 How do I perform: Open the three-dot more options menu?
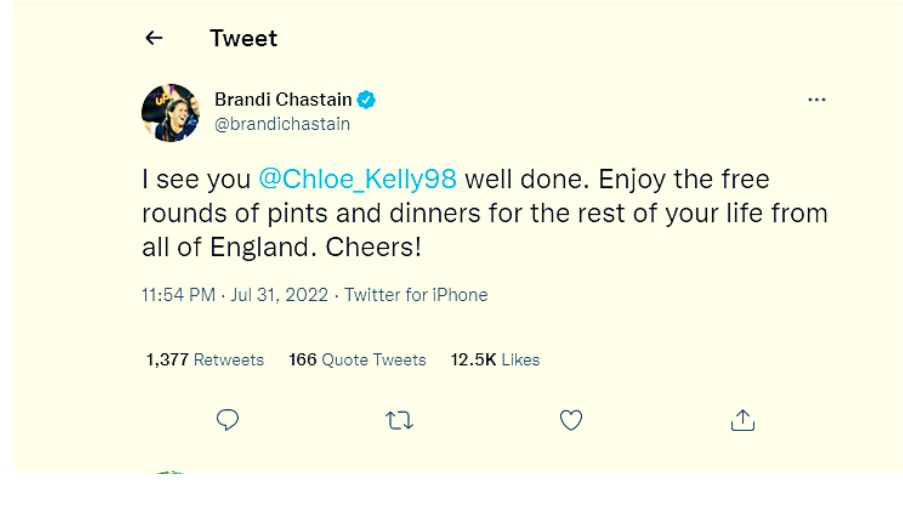[817, 100]
